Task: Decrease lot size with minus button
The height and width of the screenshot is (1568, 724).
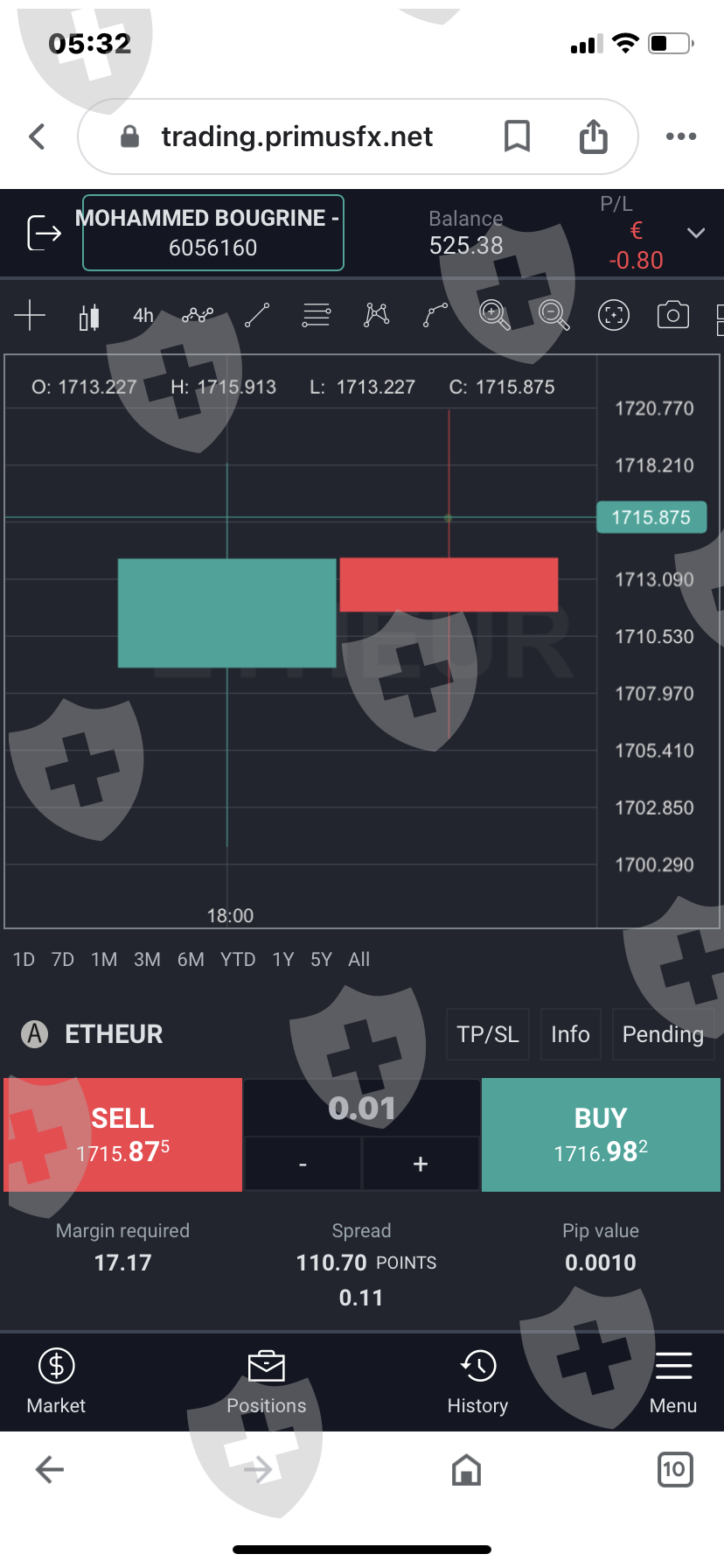Action: pos(303,1164)
